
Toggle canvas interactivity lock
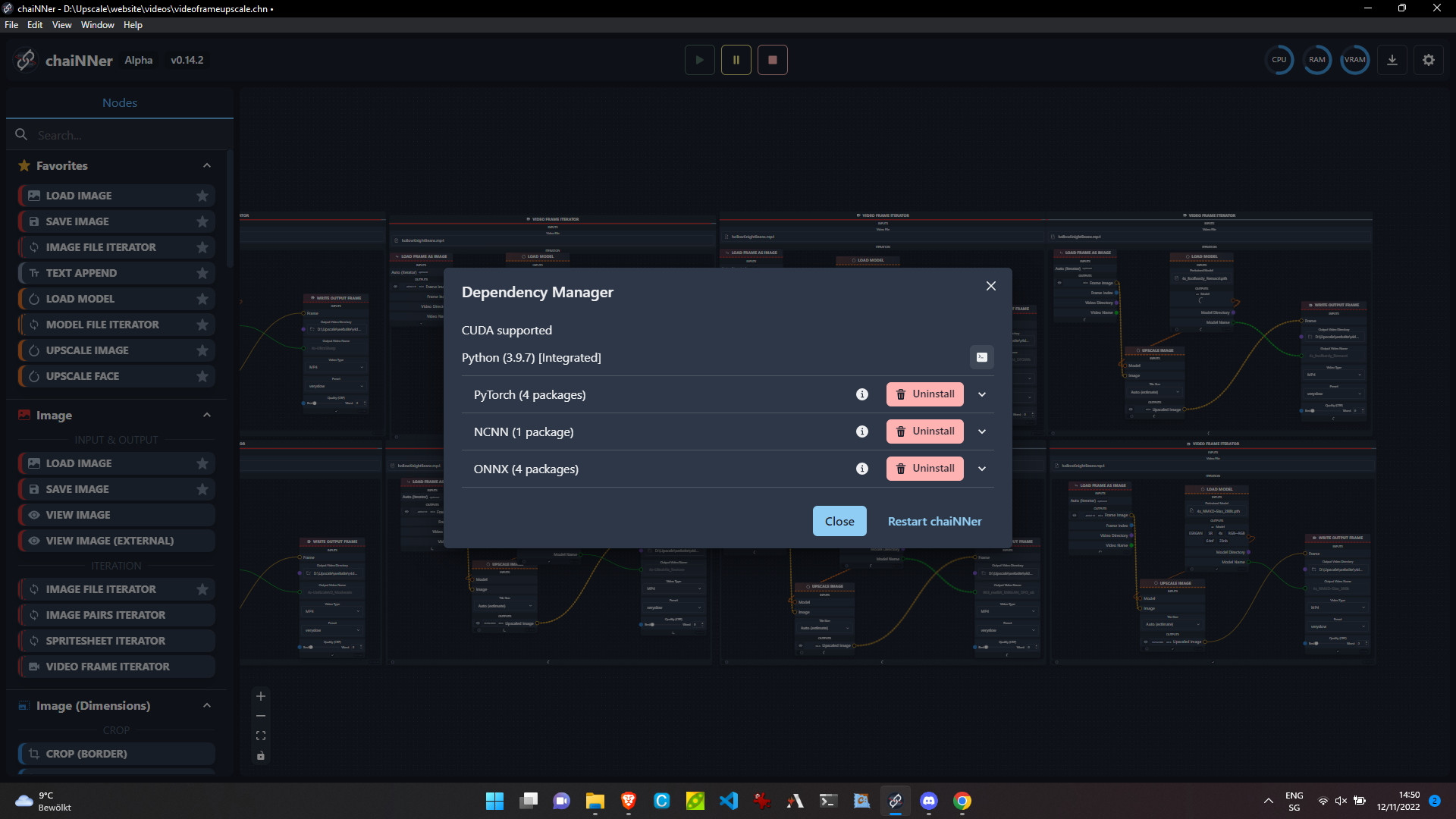261,755
